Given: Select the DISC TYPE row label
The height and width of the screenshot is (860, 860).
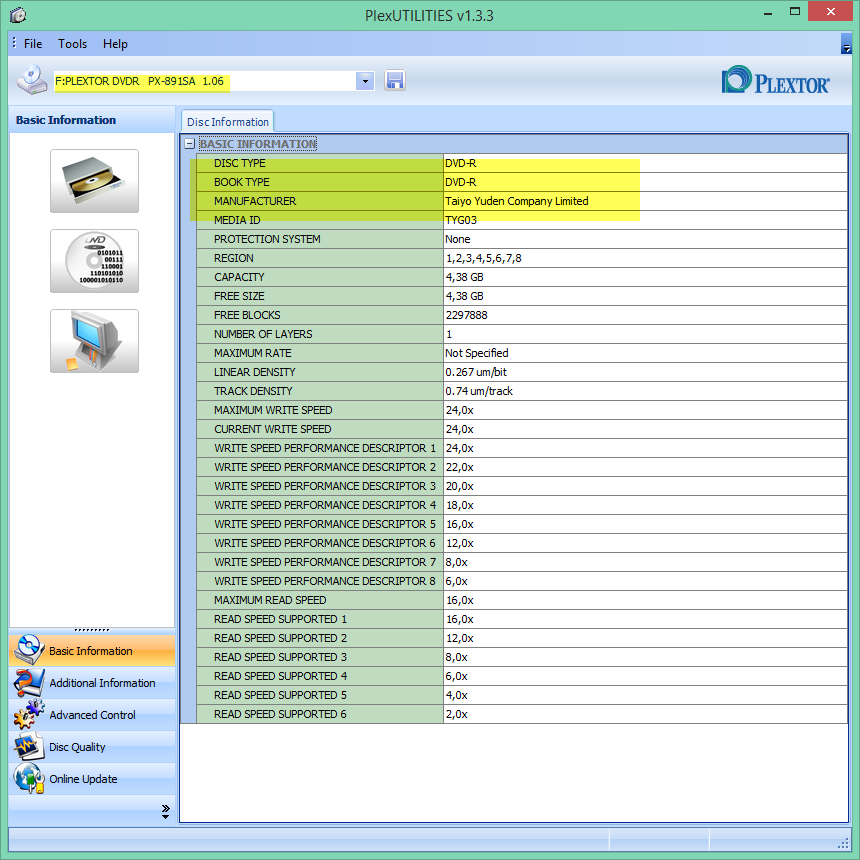Looking at the screenshot, I should [240, 163].
